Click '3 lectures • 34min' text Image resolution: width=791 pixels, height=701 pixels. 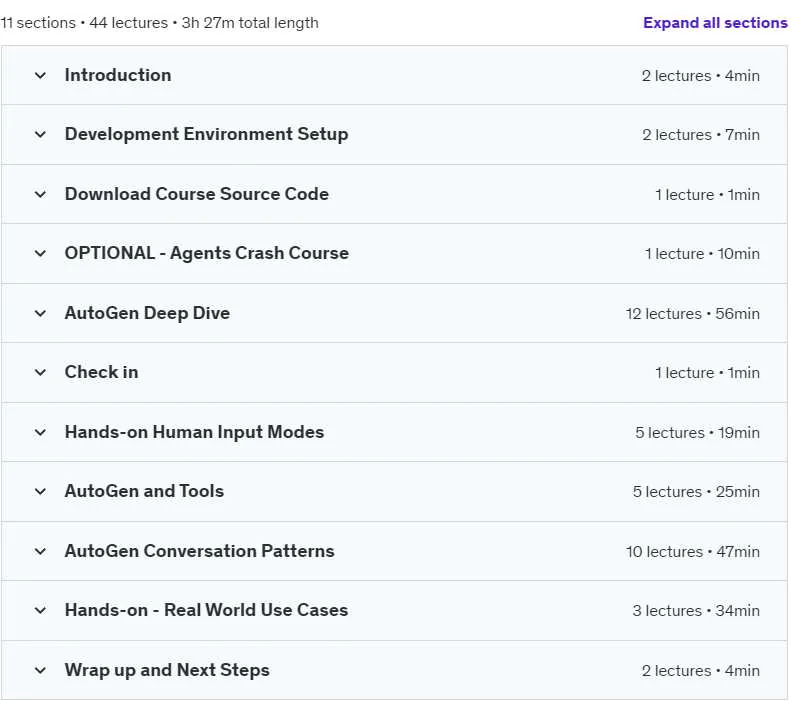[696, 611]
